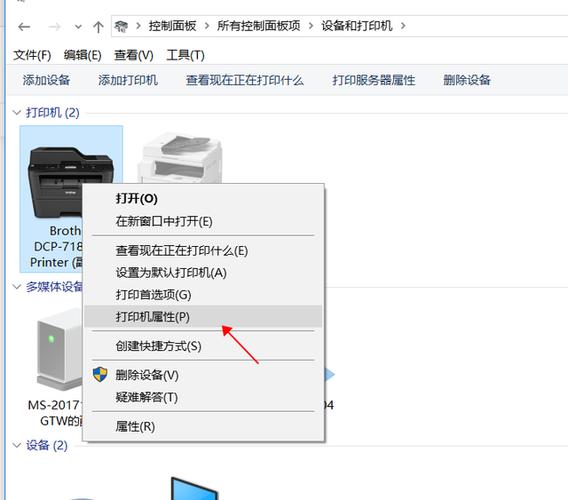Open the 查看(V) menu
The height and width of the screenshot is (500, 568).
point(134,55)
